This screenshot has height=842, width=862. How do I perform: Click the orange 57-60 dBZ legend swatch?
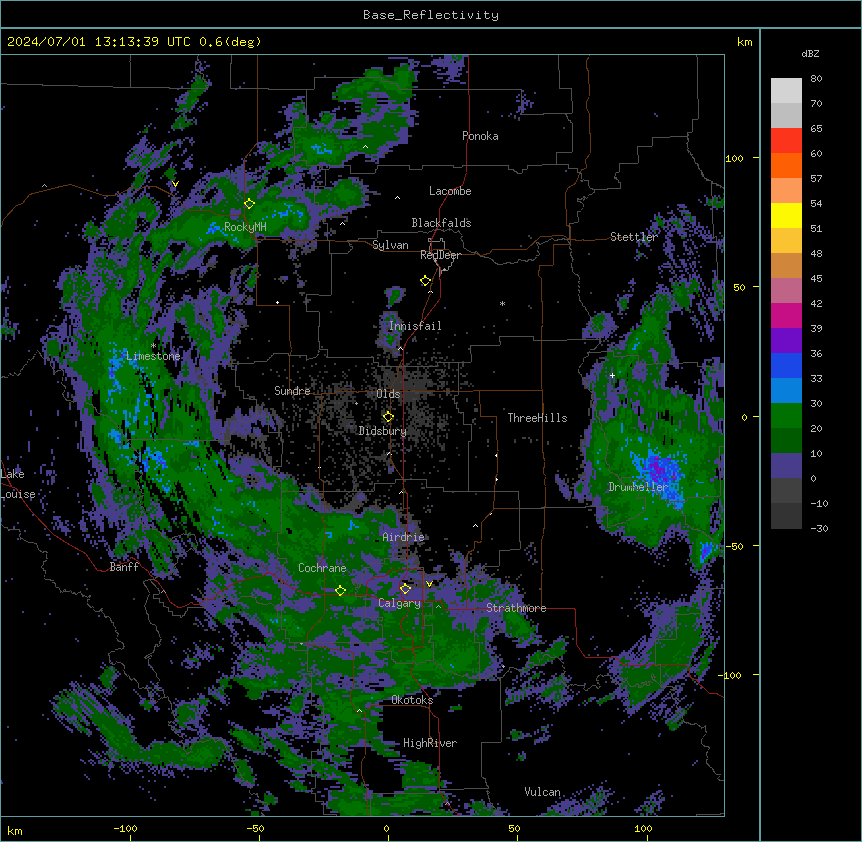[786, 165]
